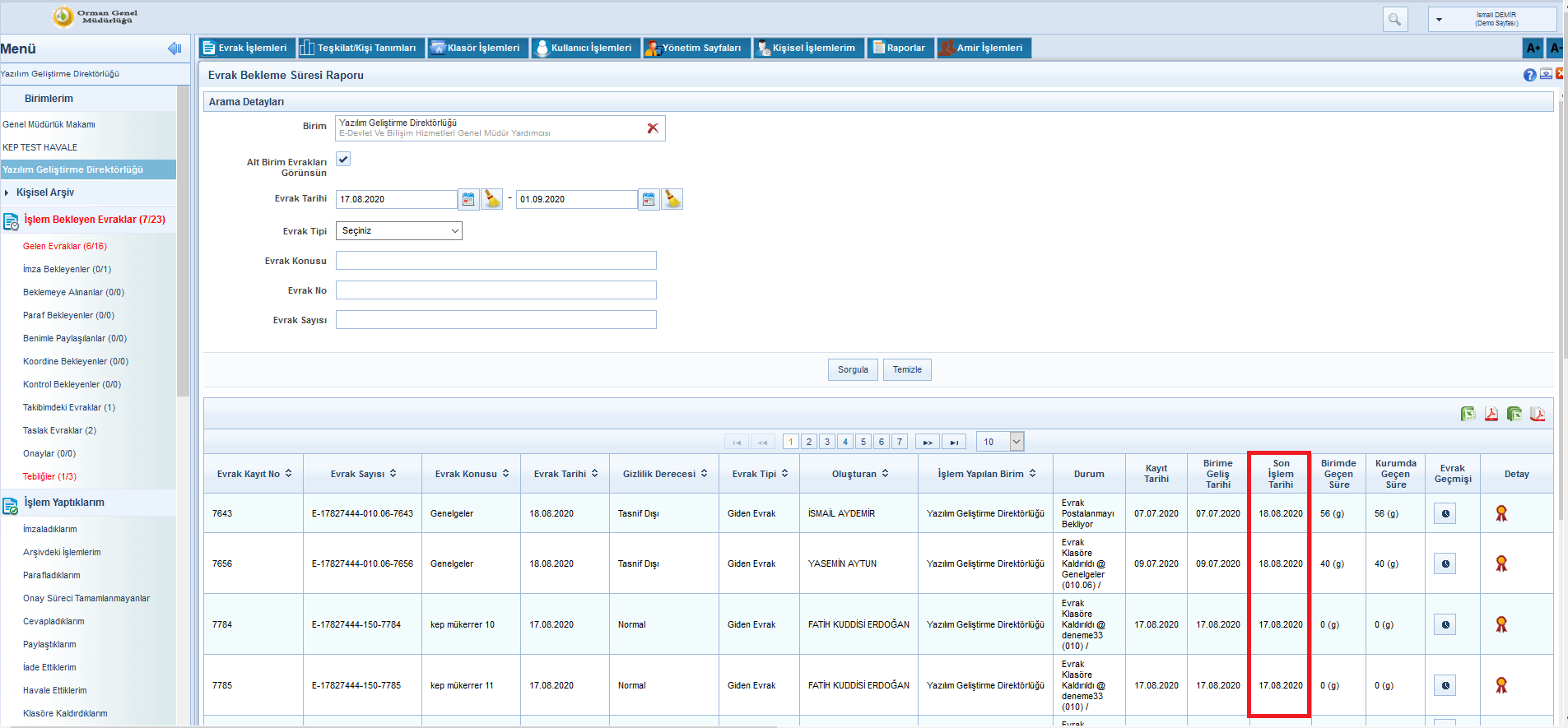This screenshot has height=728, width=1568.
Task: Export current page to PDF
Action: pos(1491,414)
